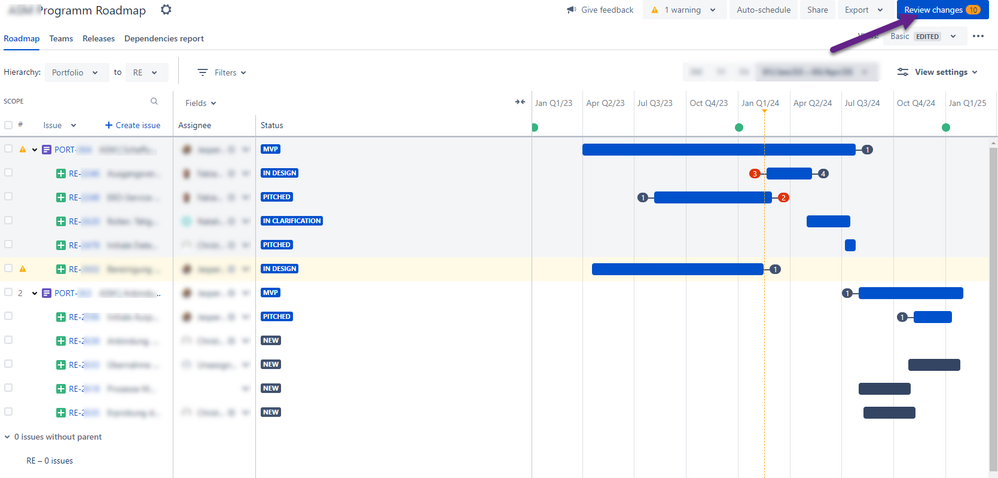
Task: Click the Give feedback button
Action: [600, 10]
